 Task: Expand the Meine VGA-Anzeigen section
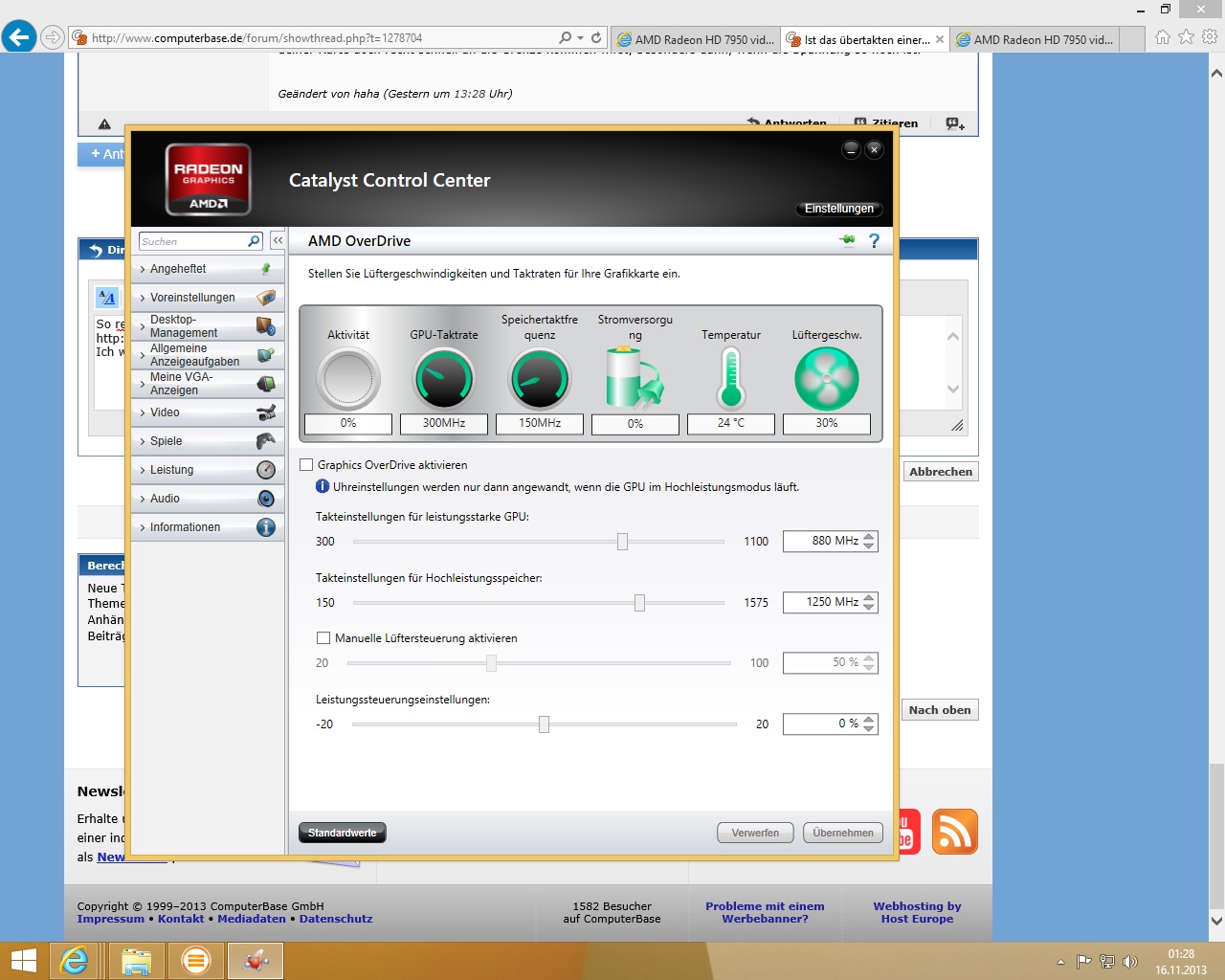(x=207, y=384)
